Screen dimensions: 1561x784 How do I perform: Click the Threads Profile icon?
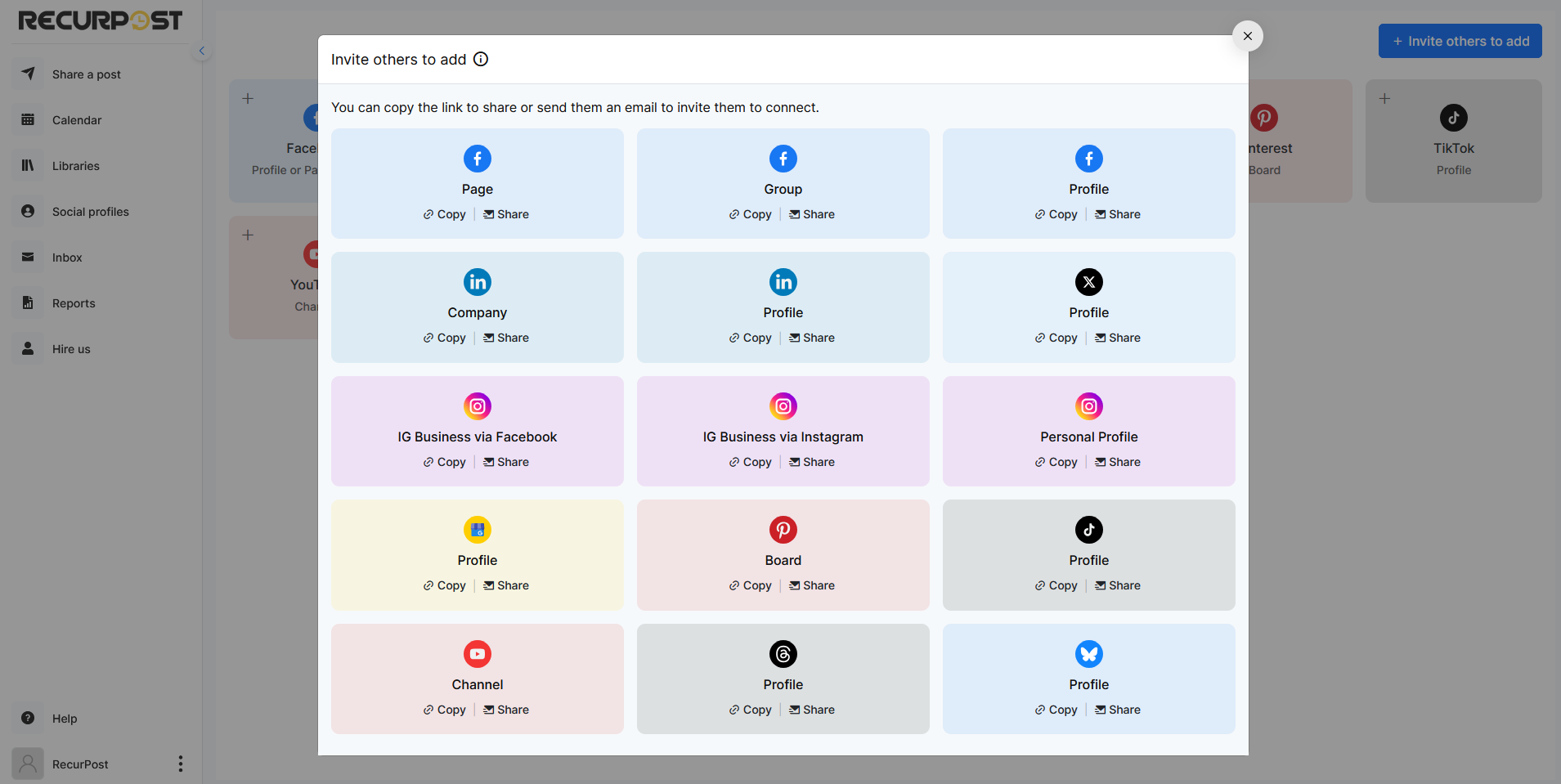(x=783, y=654)
